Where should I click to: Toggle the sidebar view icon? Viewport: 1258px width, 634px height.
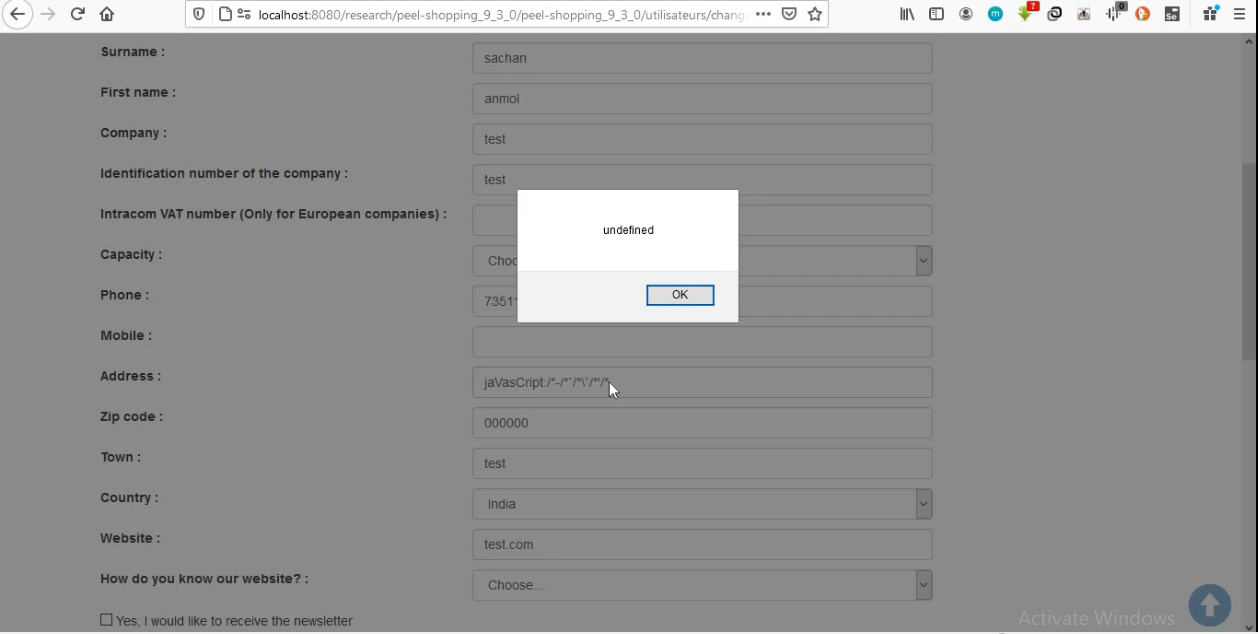pos(936,14)
